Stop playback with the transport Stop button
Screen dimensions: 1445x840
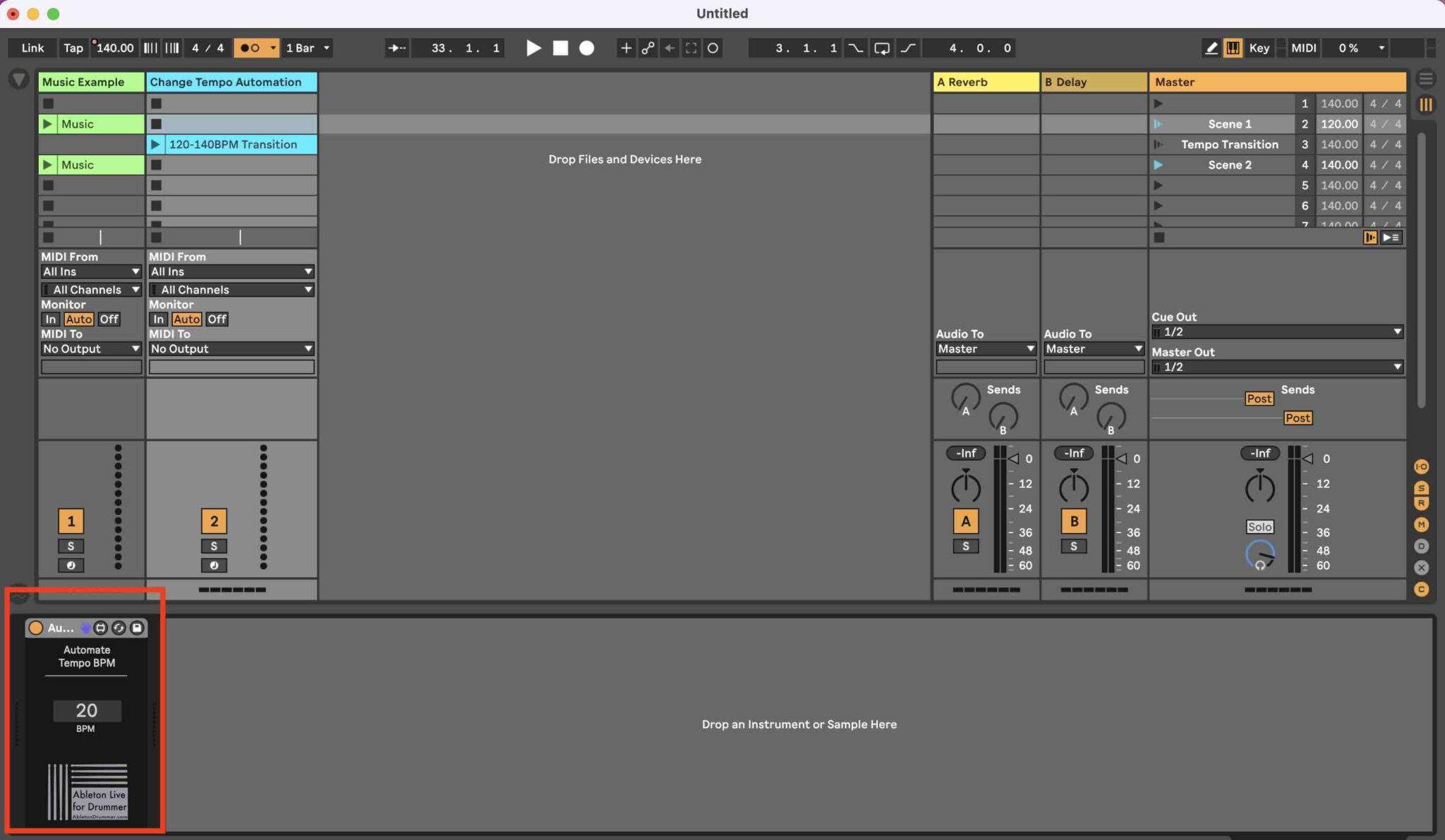click(x=560, y=48)
